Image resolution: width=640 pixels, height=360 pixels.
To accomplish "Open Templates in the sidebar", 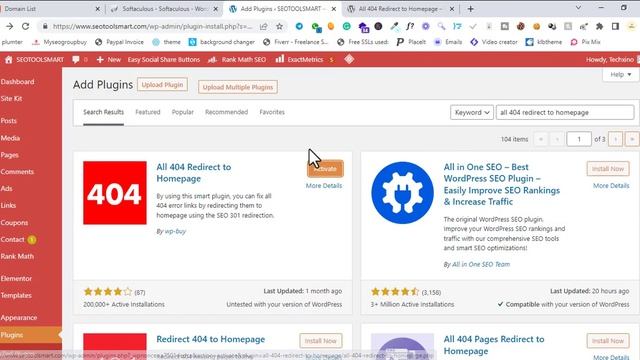I will (x=16, y=295).
